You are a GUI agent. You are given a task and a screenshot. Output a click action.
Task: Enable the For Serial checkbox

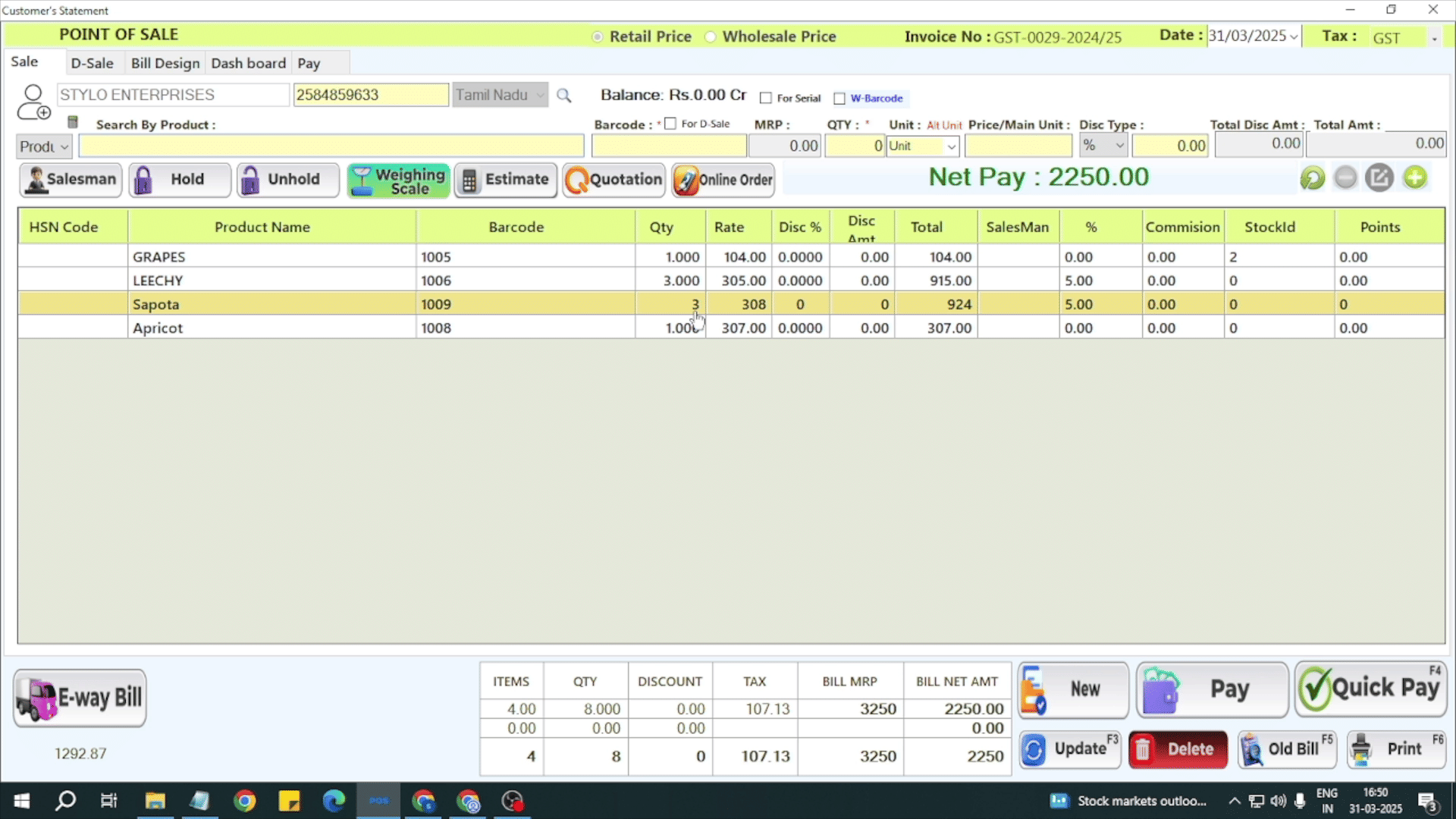coord(766,99)
